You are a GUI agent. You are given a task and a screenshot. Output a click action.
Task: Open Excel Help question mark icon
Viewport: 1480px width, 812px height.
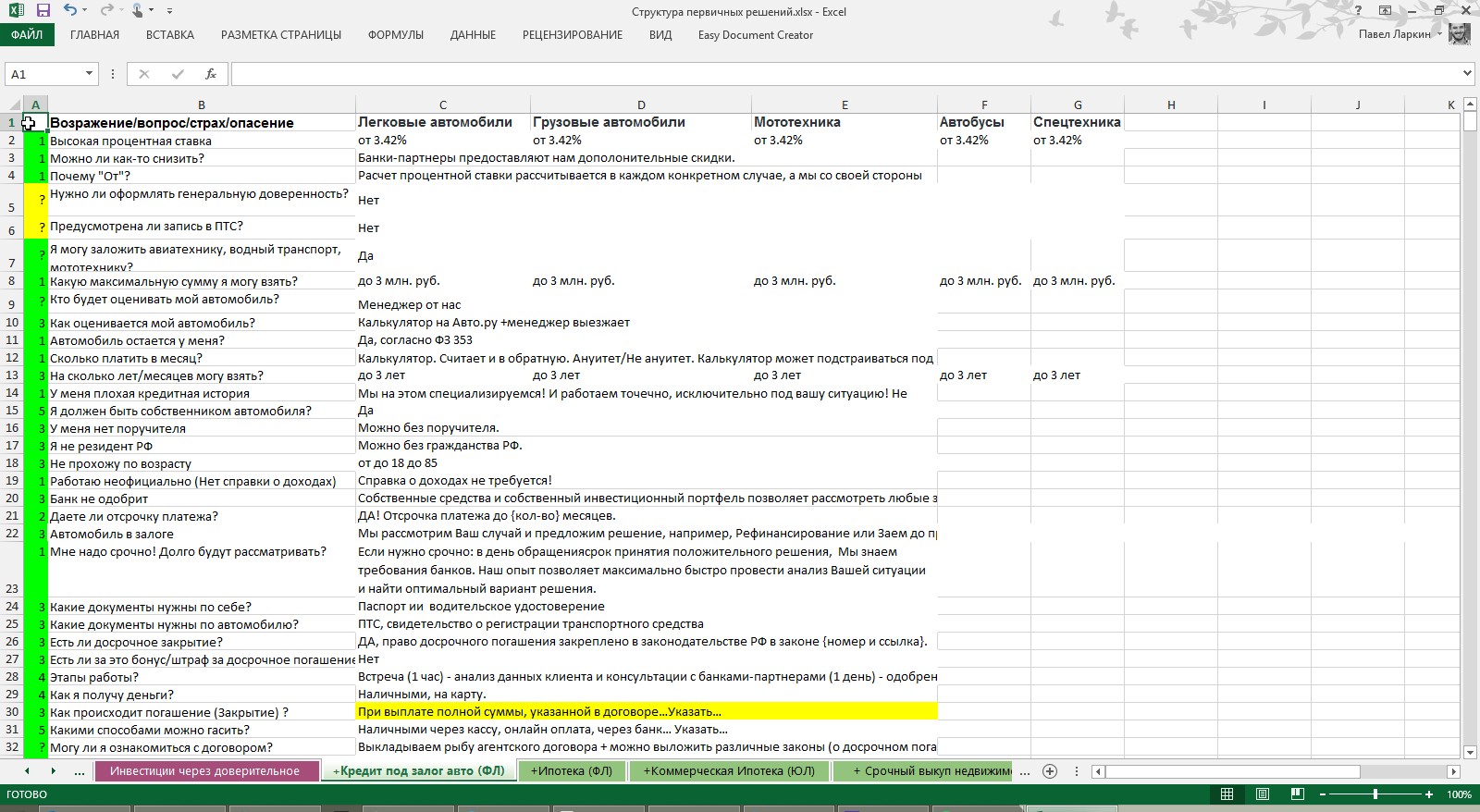tap(1358, 11)
